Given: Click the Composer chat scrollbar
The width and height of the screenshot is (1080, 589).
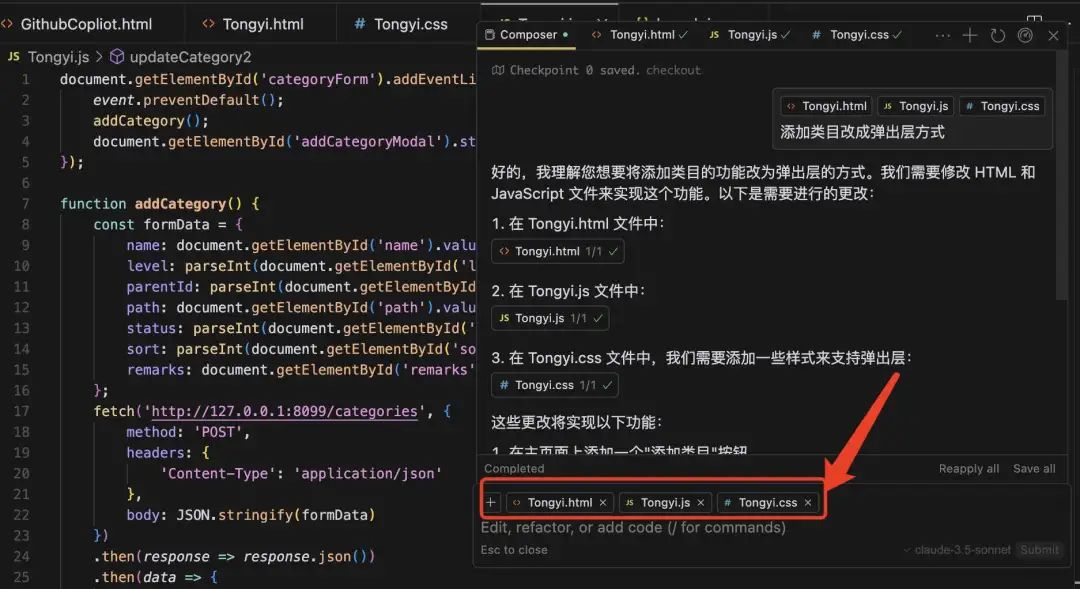Looking at the screenshot, I should pyautogui.click(x=1061, y=176).
